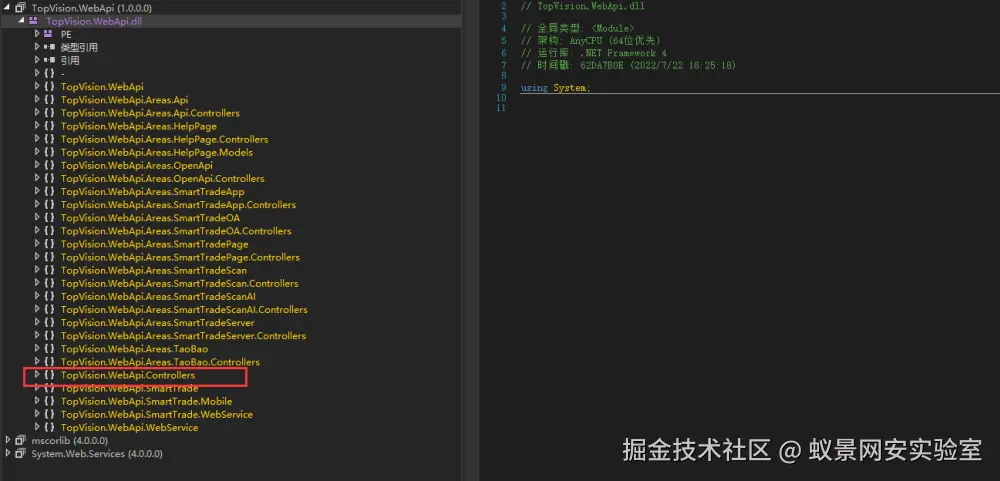The width and height of the screenshot is (1000, 481).
Task: Click the namespace icon beside TopVision.WebApi.Areas.HelpPage.Models
Action: [49, 152]
